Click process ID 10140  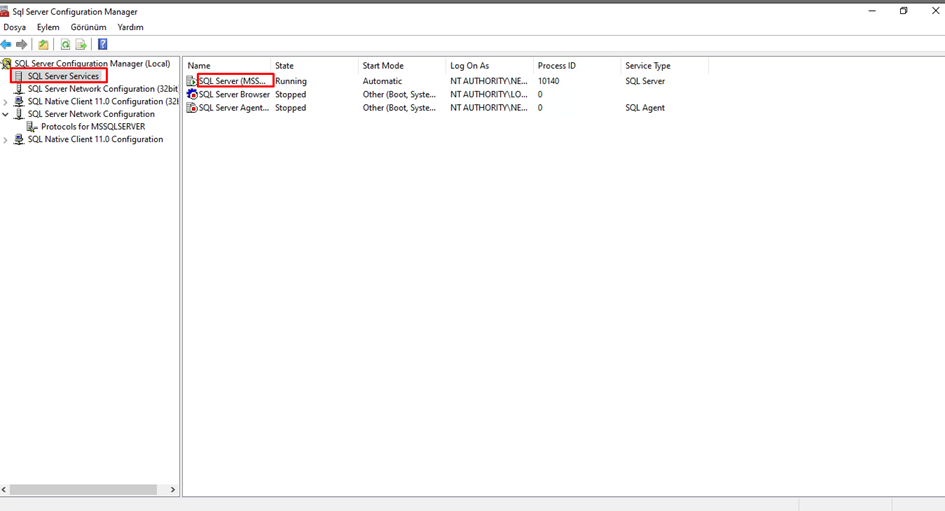(x=548, y=81)
